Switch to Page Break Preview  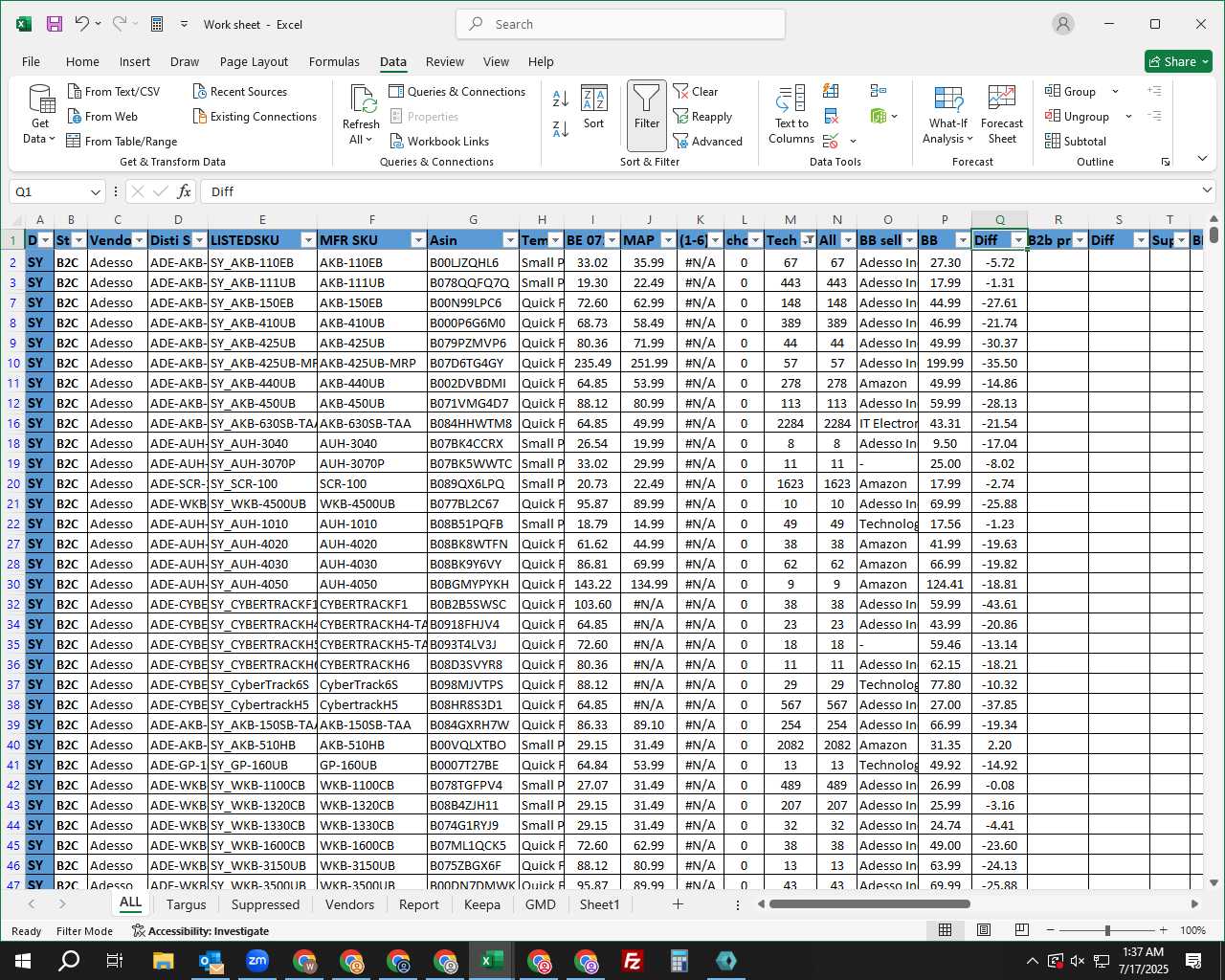point(1021,930)
